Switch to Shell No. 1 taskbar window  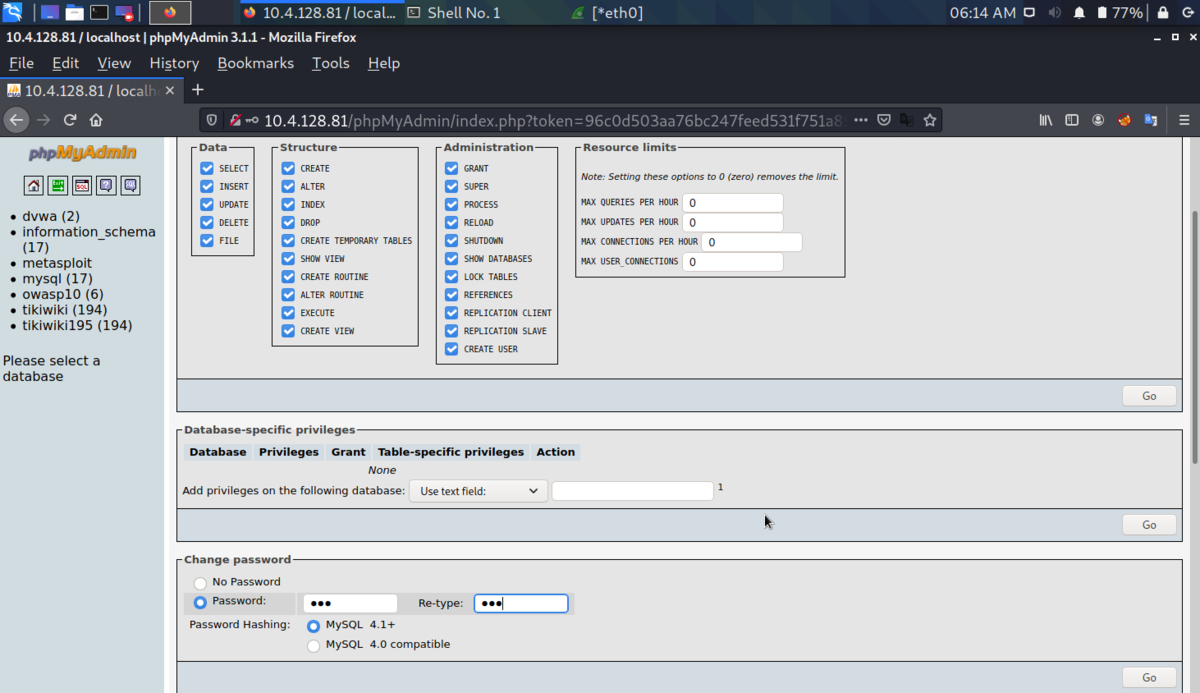(455, 13)
